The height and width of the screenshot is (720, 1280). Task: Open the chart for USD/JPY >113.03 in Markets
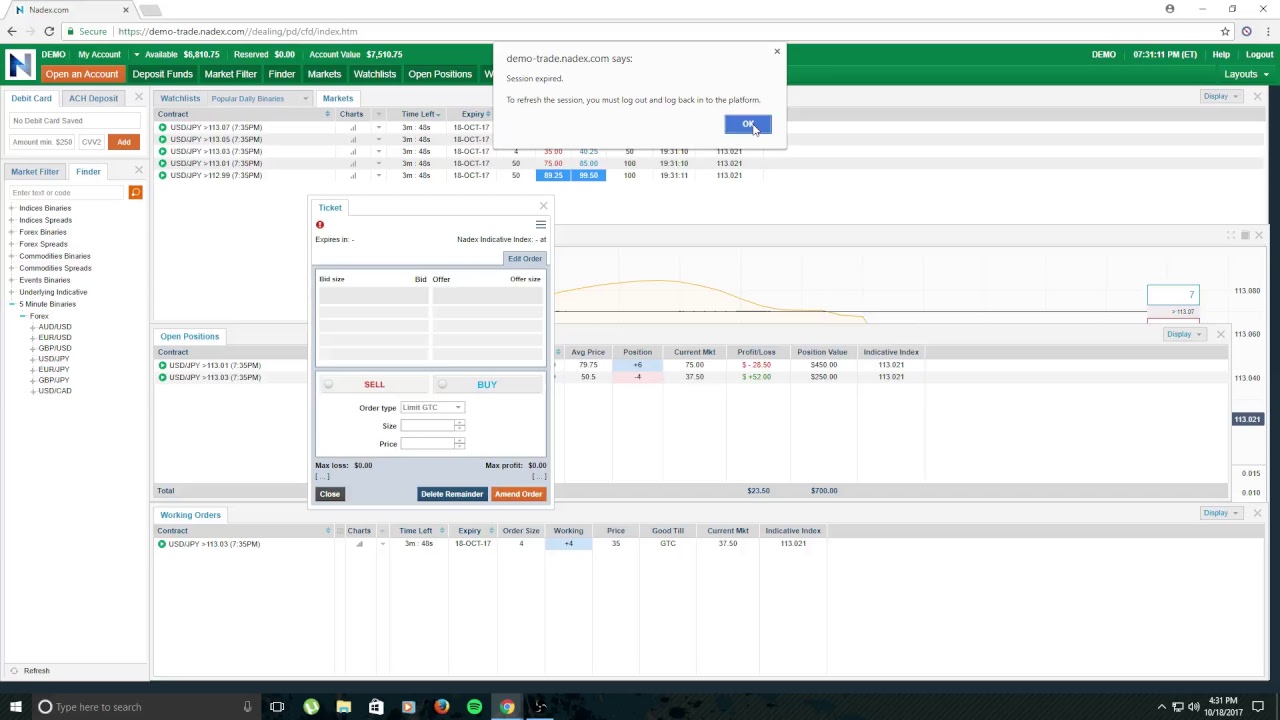click(352, 151)
